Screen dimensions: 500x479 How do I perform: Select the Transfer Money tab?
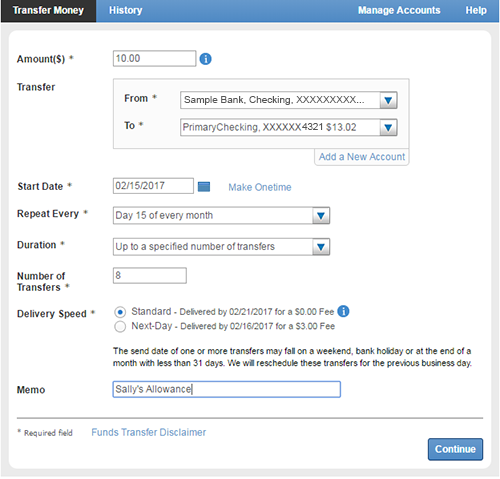tap(48, 10)
